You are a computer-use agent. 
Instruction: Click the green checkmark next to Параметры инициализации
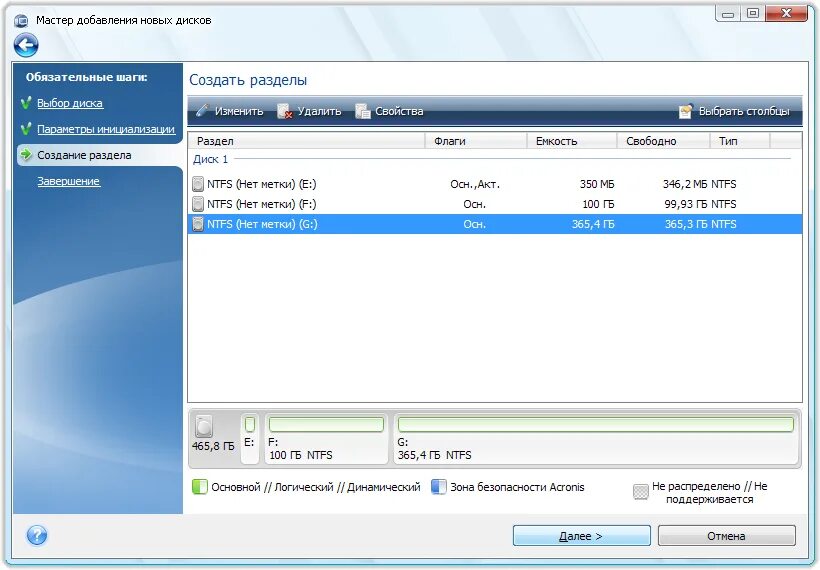pyautogui.click(x=26, y=128)
